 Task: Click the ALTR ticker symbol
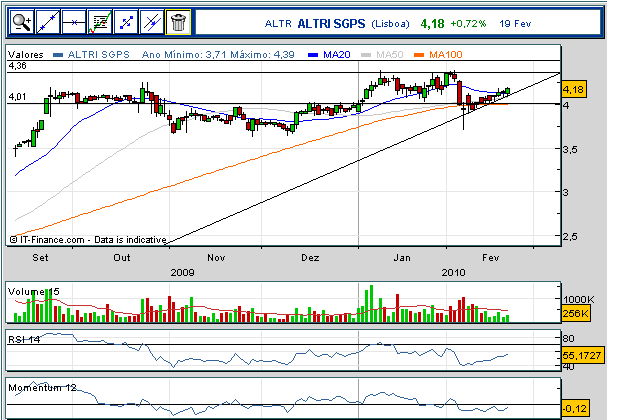coord(278,24)
